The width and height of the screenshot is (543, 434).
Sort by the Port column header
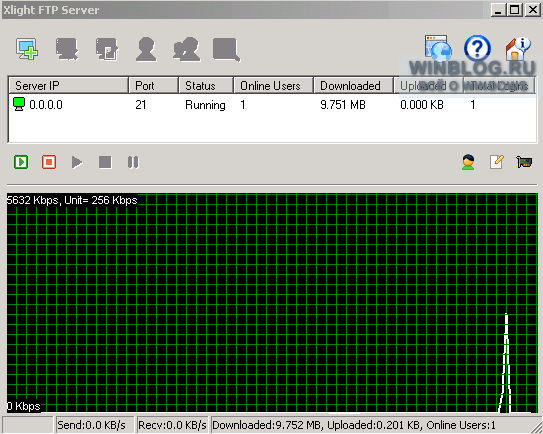(x=153, y=86)
